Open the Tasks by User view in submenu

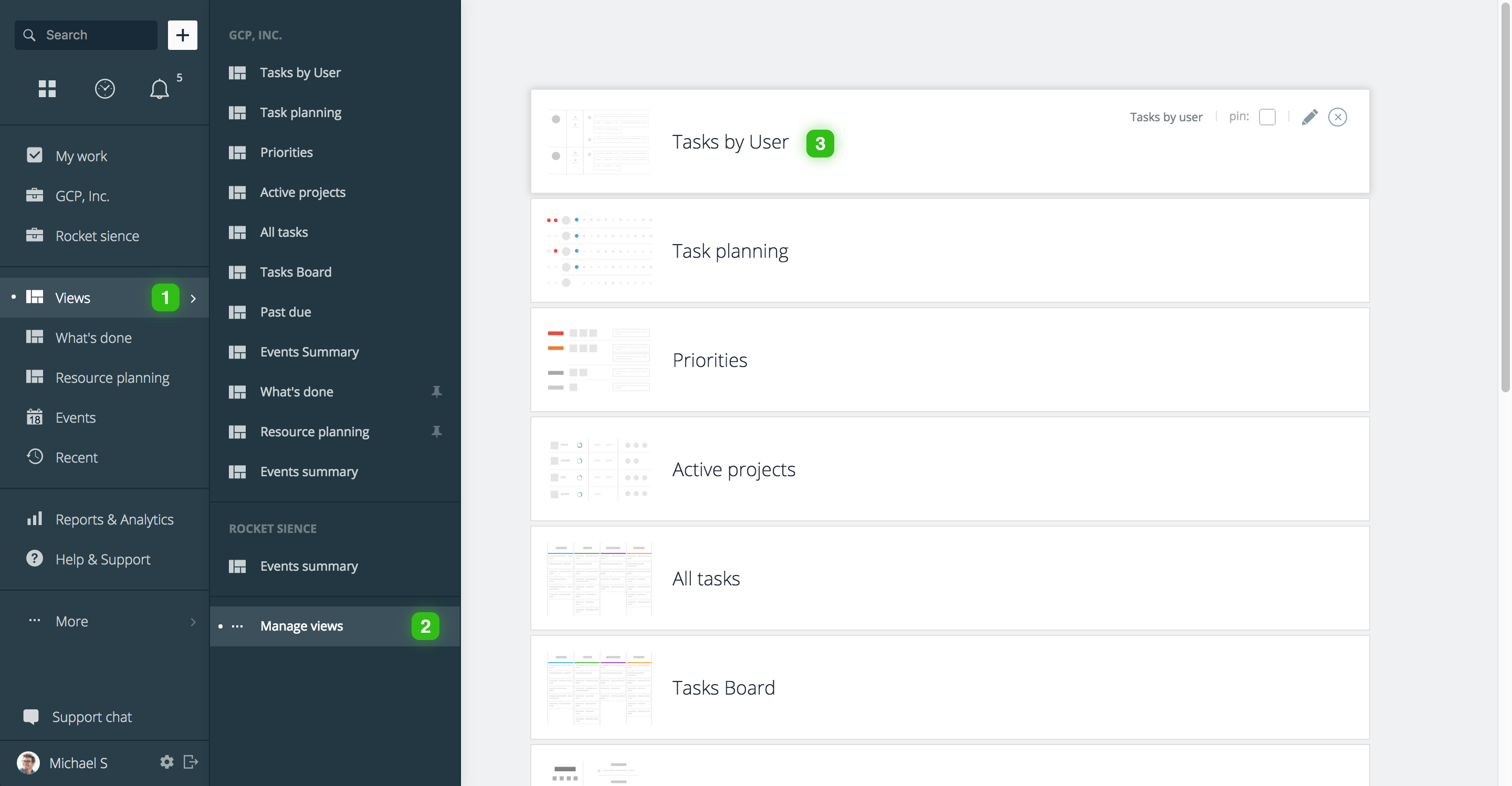point(335,73)
